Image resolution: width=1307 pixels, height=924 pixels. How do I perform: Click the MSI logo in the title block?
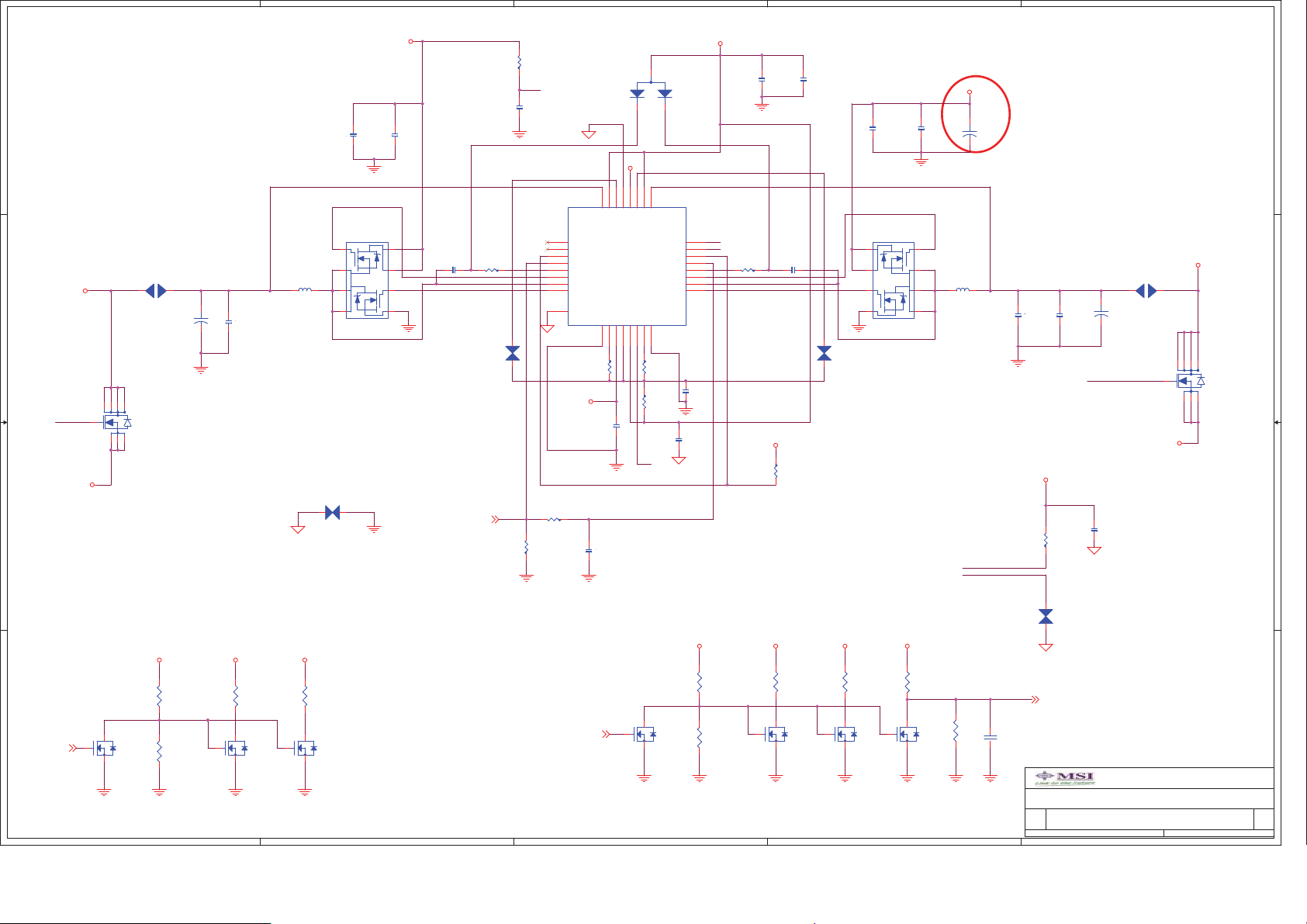pyautogui.click(x=1066, y=777)
